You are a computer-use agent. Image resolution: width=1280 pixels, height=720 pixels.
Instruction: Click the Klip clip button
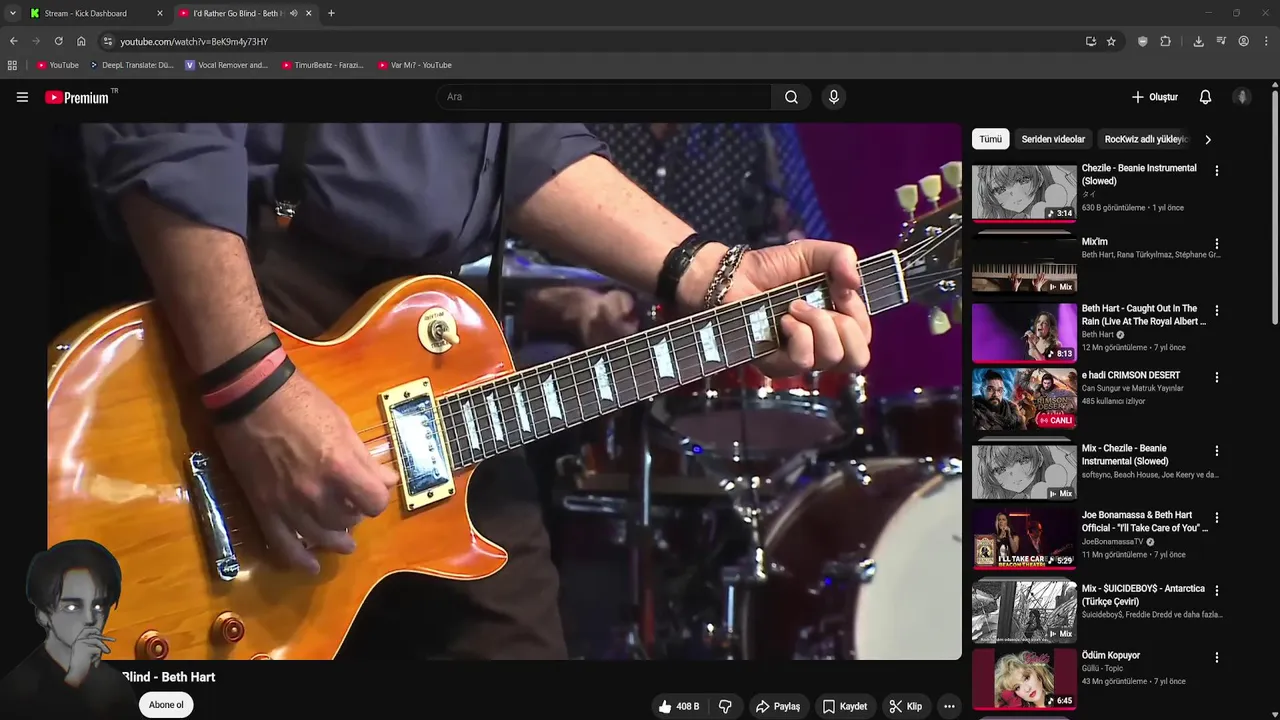pyautogui.click(x=906, y=706)
